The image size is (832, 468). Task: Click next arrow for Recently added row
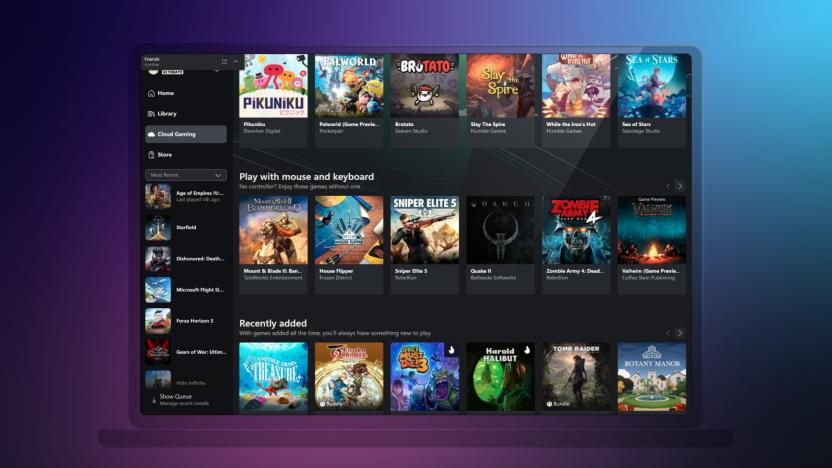[680, 332]
